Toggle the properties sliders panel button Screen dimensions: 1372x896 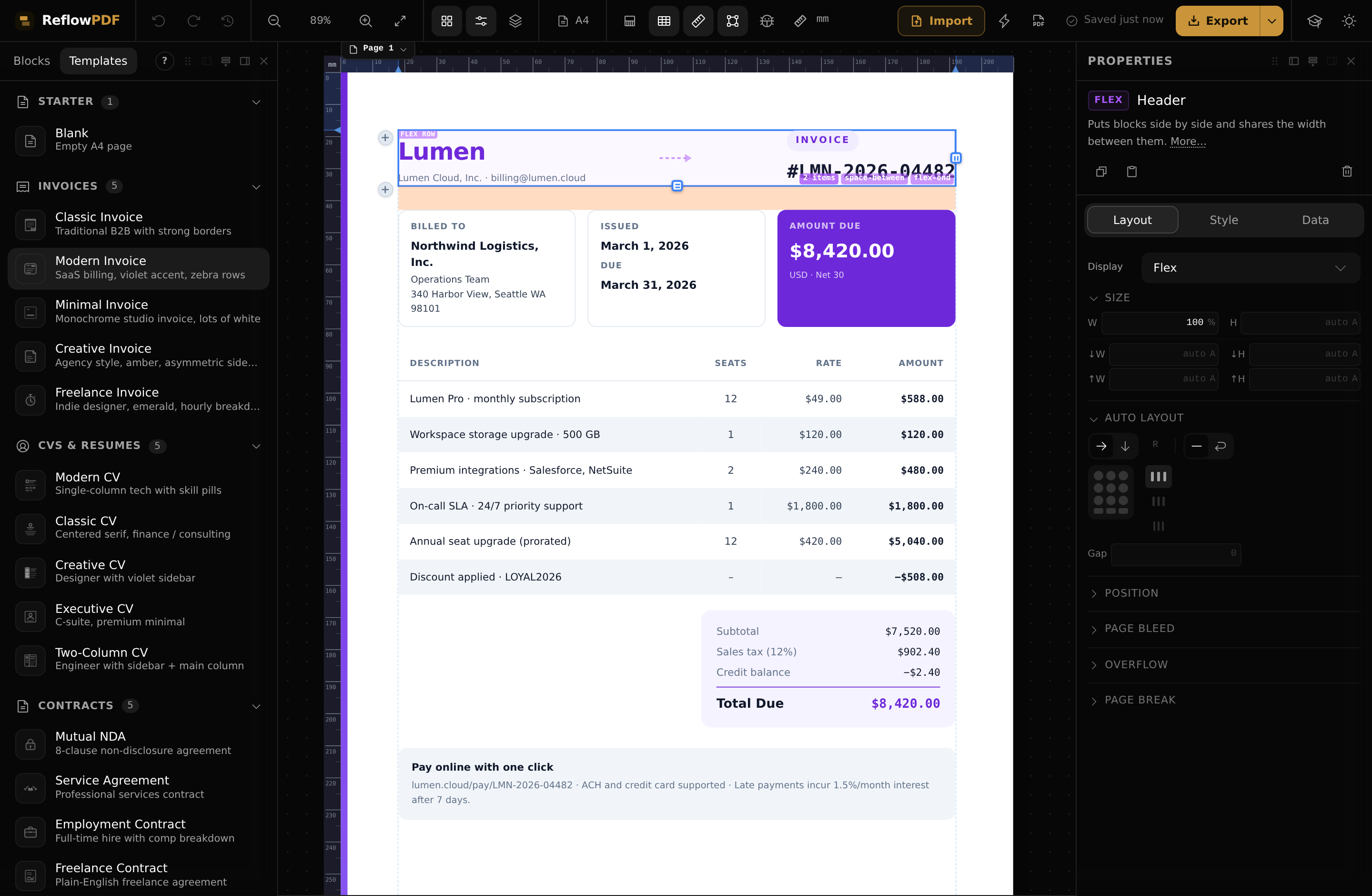[x=481, y=21]
